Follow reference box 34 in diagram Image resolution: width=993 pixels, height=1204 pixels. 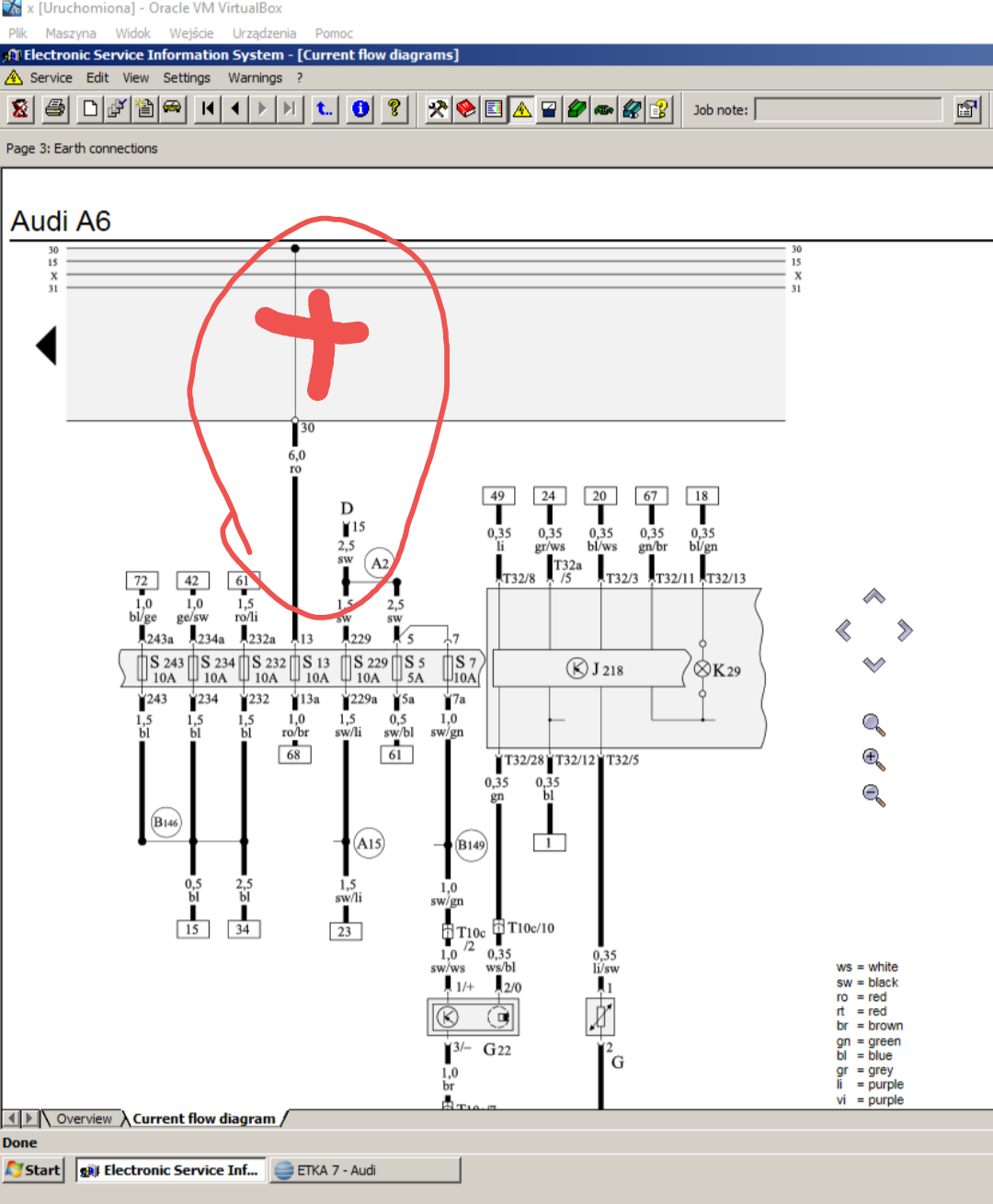pyautogui.click(x=244, y=929)
